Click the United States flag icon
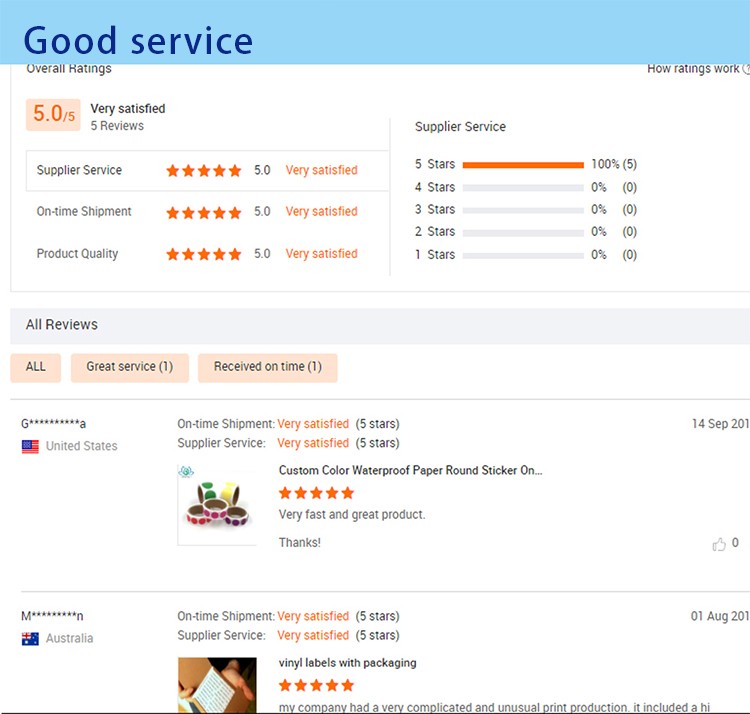Viewport: 750px width, 714px height. [30, 446]
